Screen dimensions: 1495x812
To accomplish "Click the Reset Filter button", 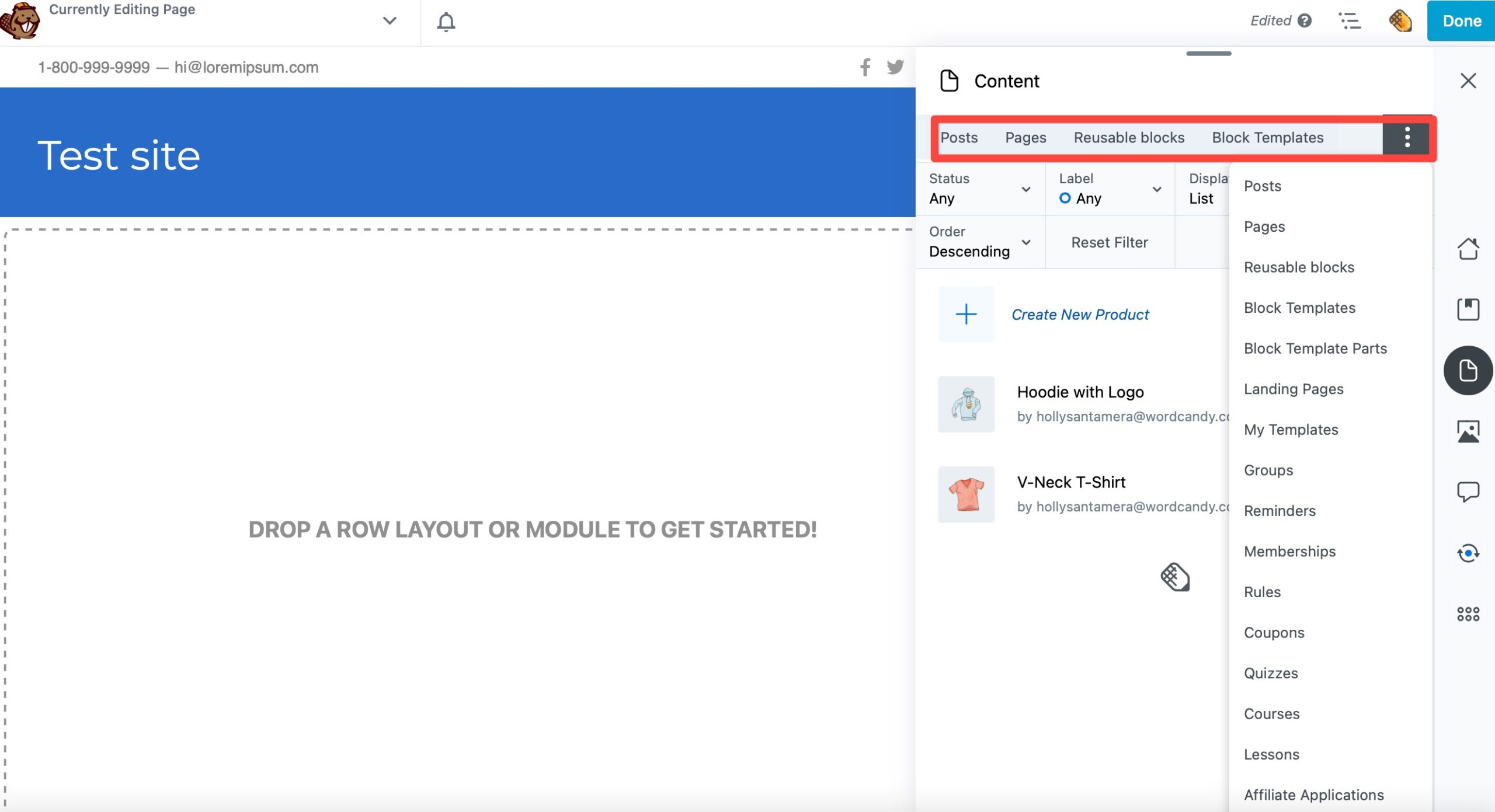I will point(1109,241).
